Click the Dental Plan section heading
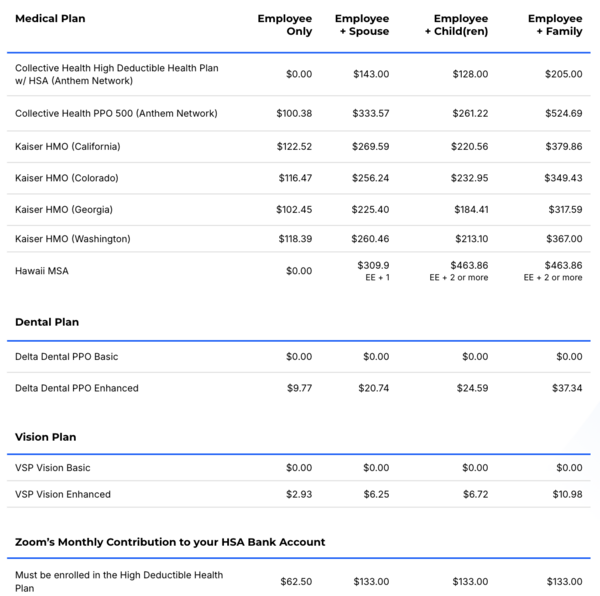Viewport: 600px width, 596px height. click(47, 322)
